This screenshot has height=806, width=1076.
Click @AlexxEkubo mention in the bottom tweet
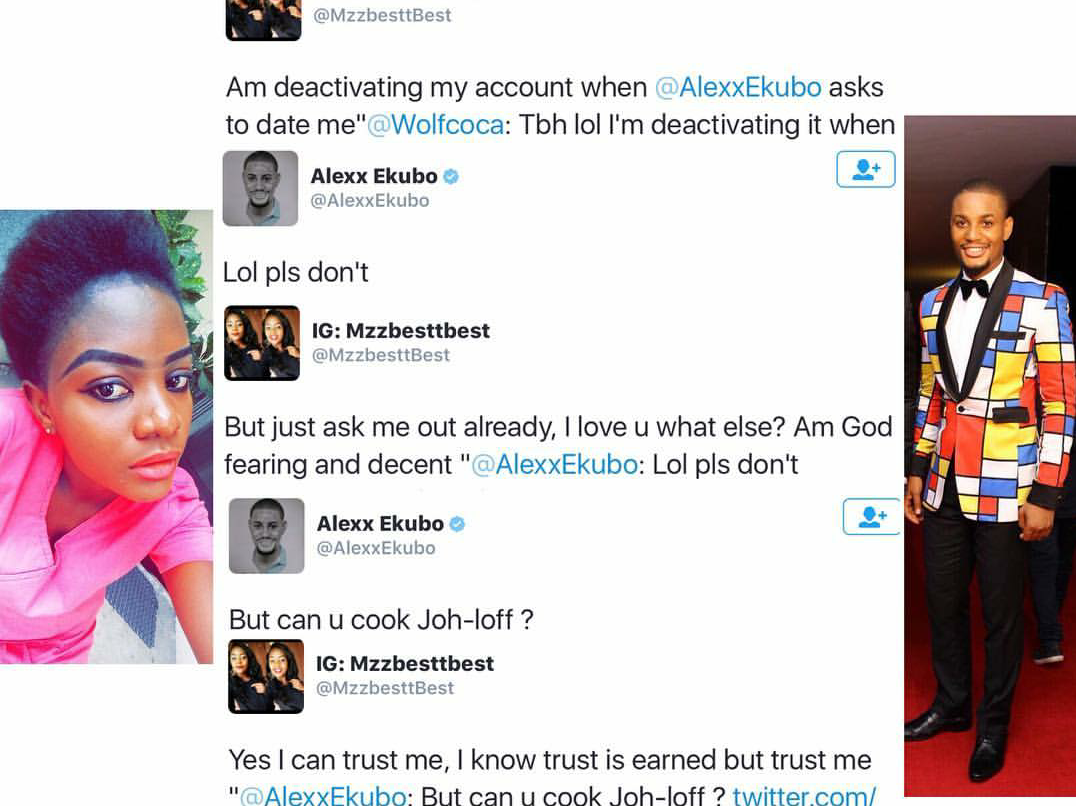[323, 795]
